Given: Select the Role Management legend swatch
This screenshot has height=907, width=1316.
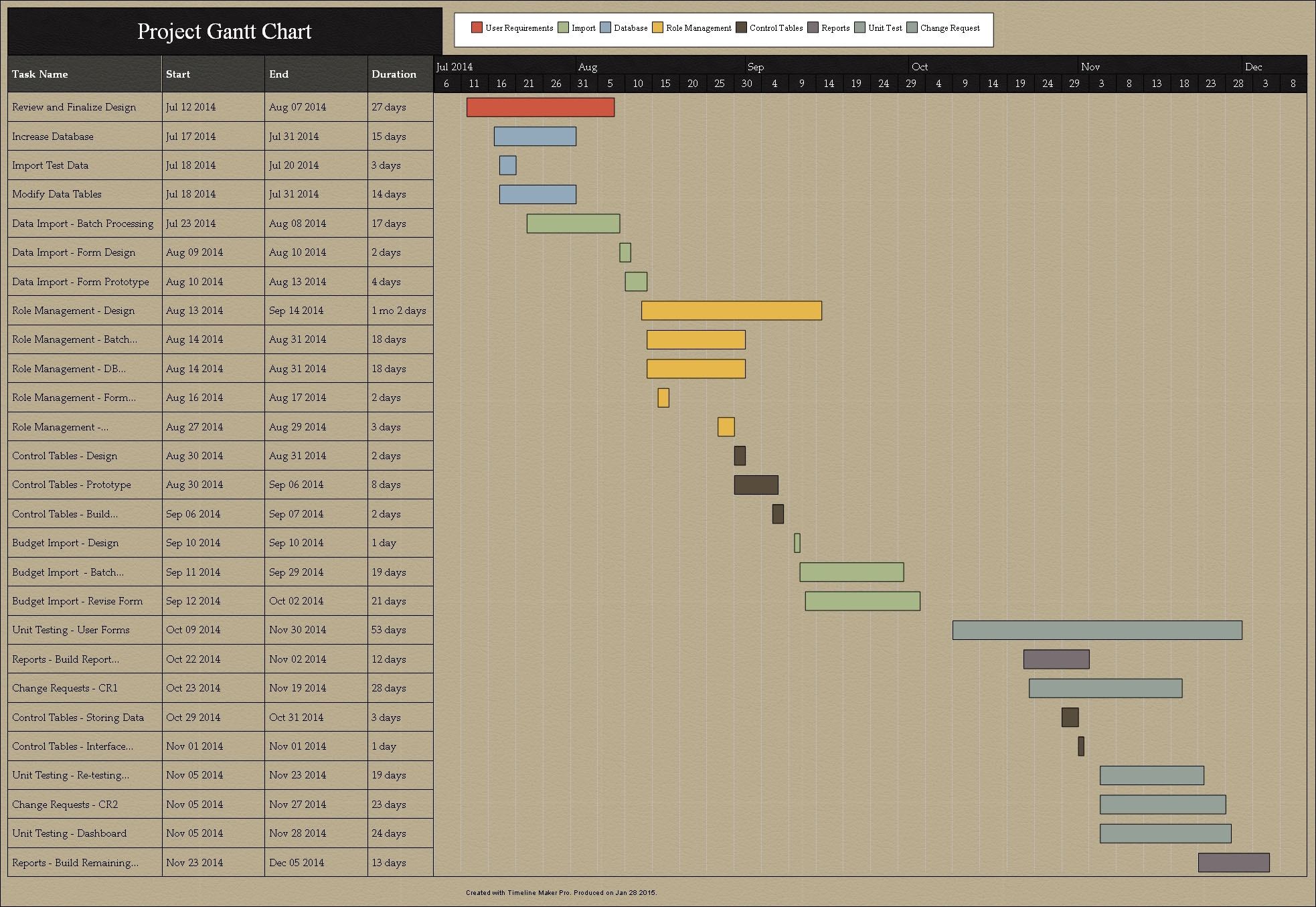Looking at the screenshot, I should click(658, 27).
